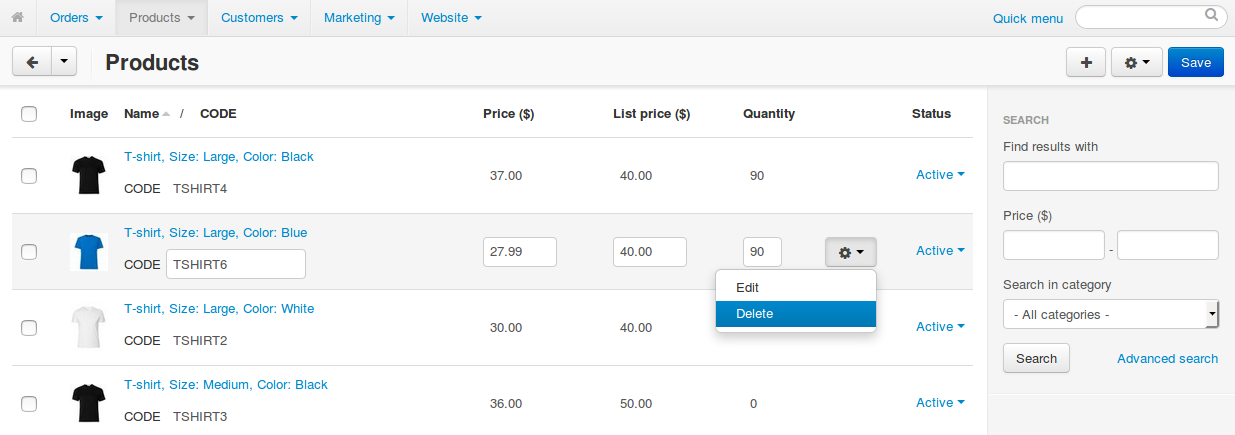Click the TSHIRT6 code input field
The image size is (1235, 435).
(x=236, y=264)
